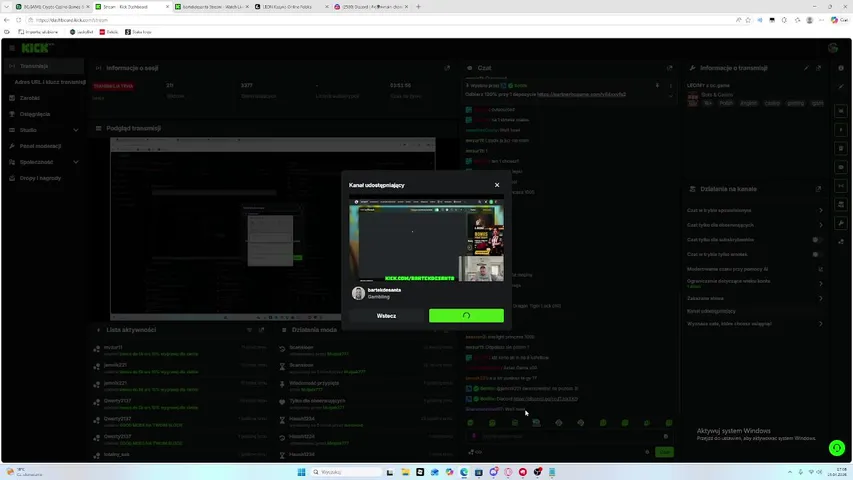Close the Kanał udostępniający dialog
The width and height of the screenshot is (853, 480).
click(x=497, y=185)
